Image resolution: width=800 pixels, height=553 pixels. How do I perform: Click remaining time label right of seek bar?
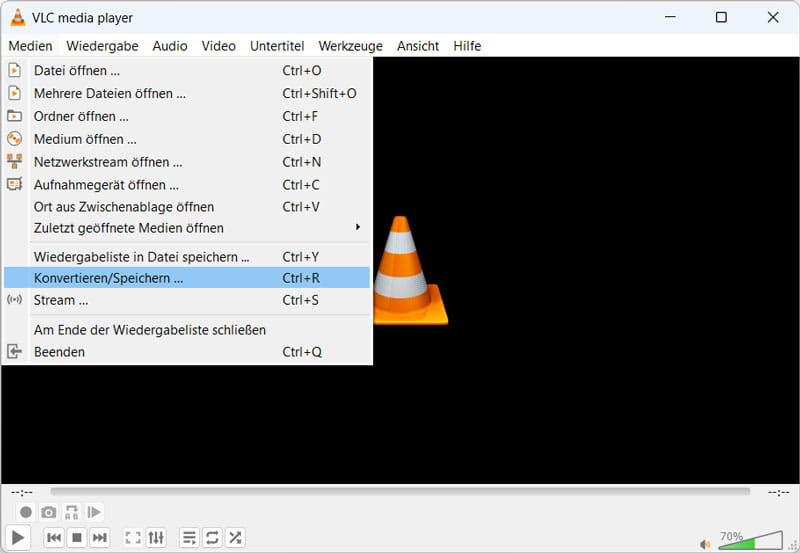click(x=779, y=492)
